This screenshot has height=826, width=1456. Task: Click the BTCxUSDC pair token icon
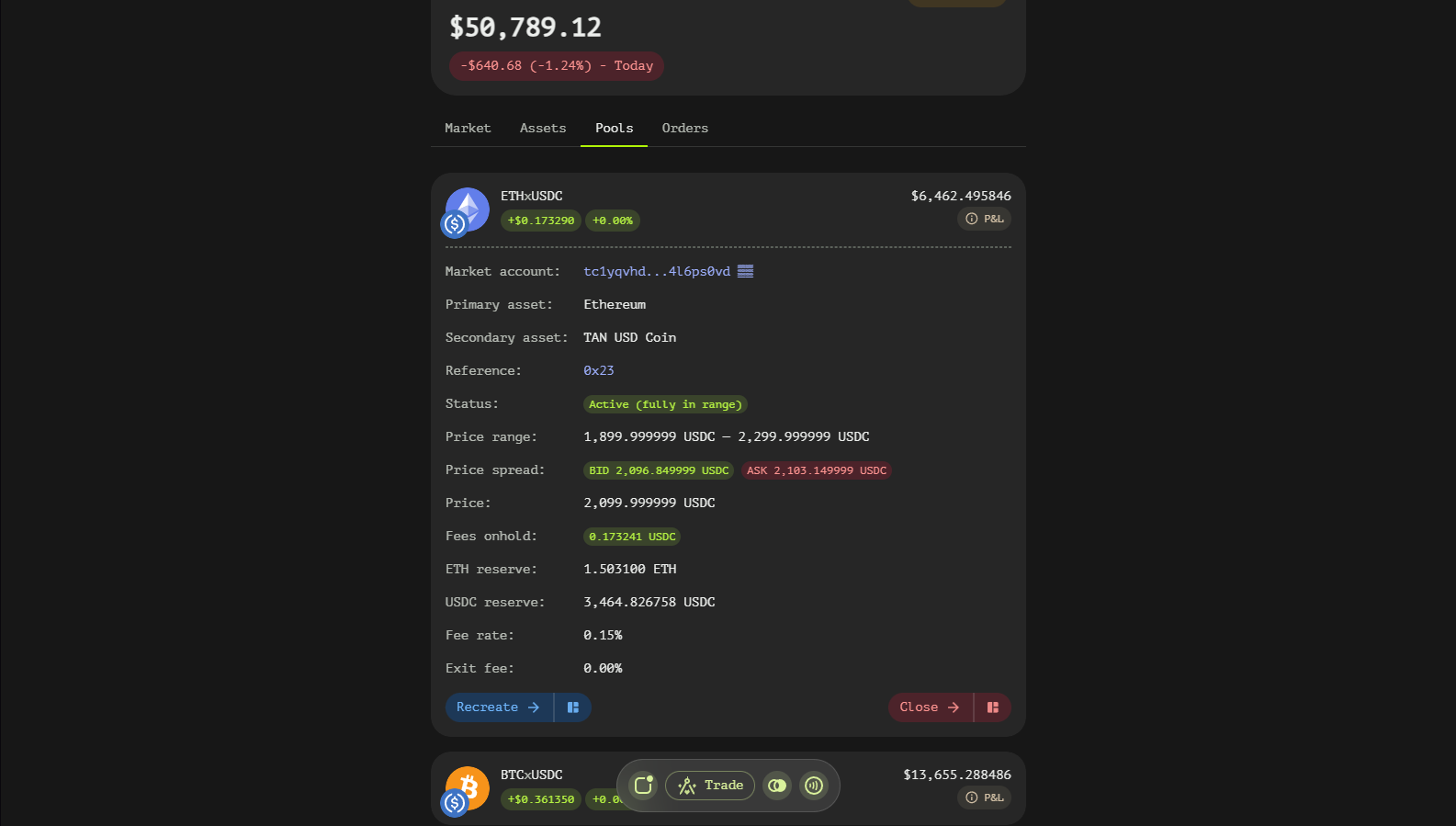(467, 790)
